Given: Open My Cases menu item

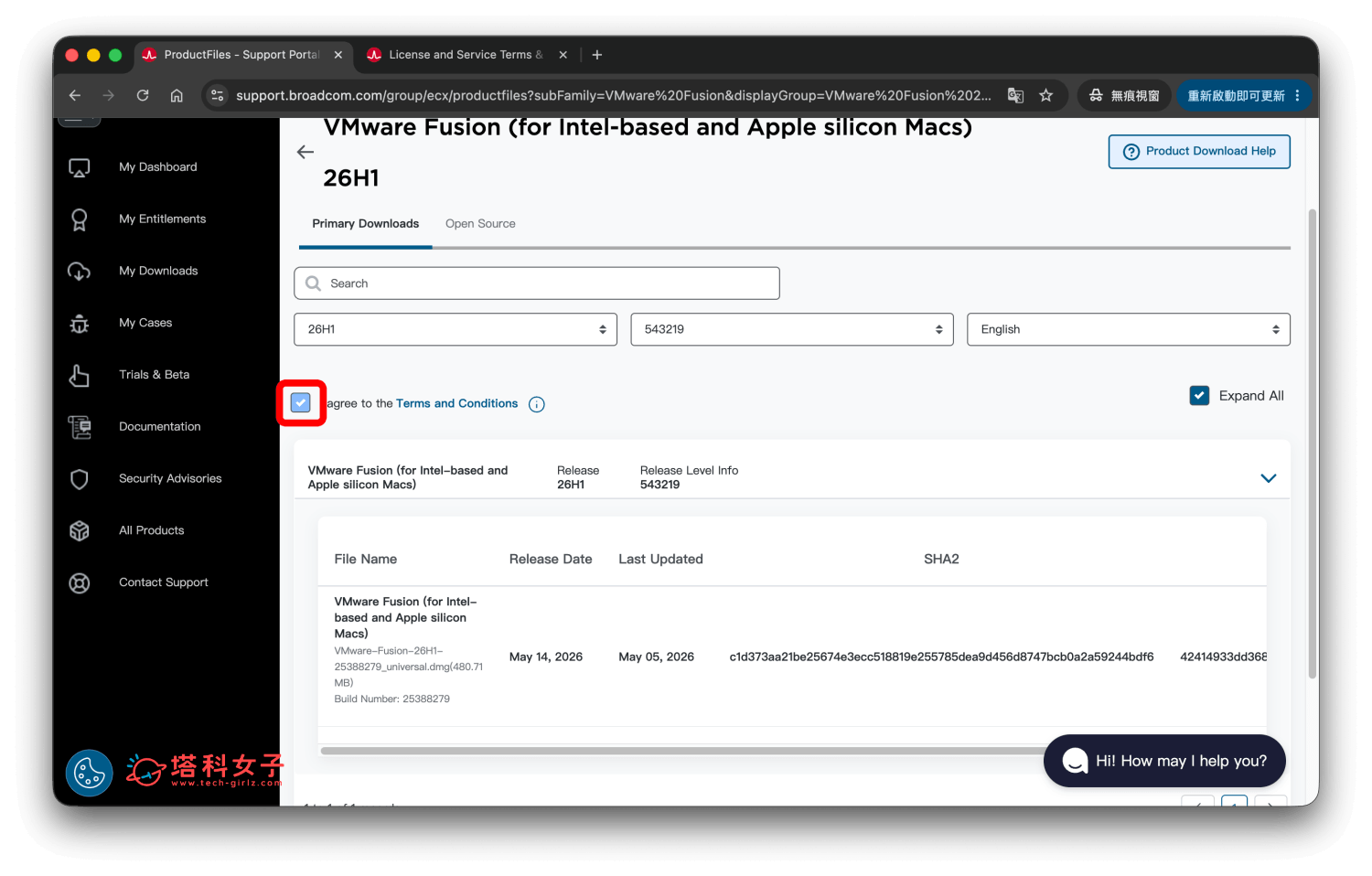Looking at the screenshot, I should [145, 324].
